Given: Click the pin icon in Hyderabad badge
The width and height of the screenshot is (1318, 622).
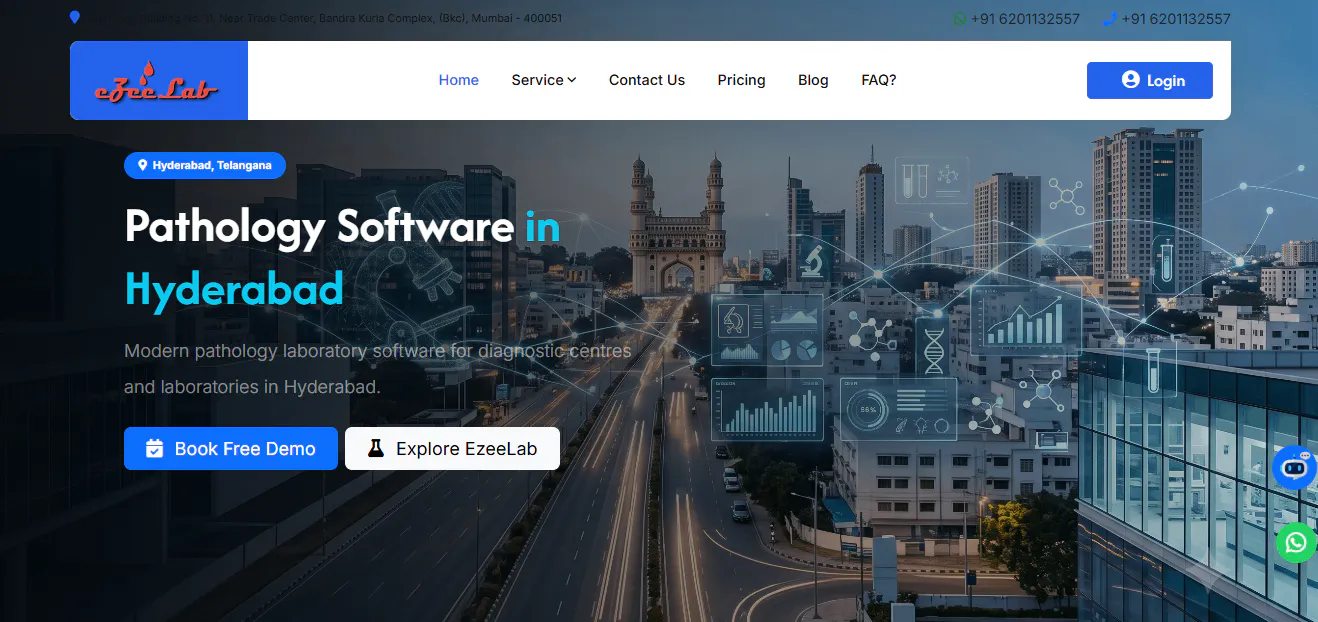Looking at the screenshot, I should pyautogui.click(x=143, y=165).
